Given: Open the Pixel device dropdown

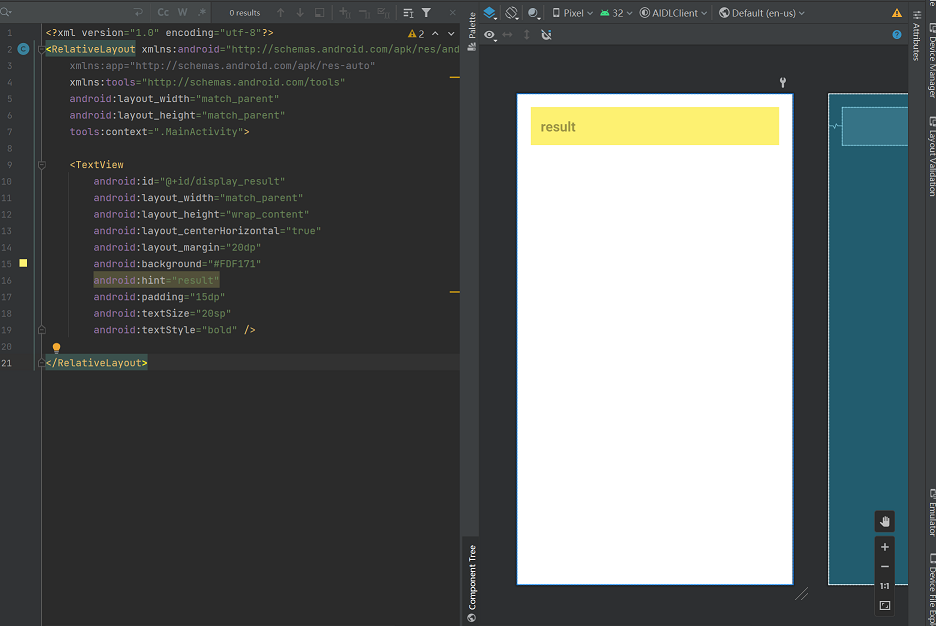Looking at the screenshot, I should point(572,13).
